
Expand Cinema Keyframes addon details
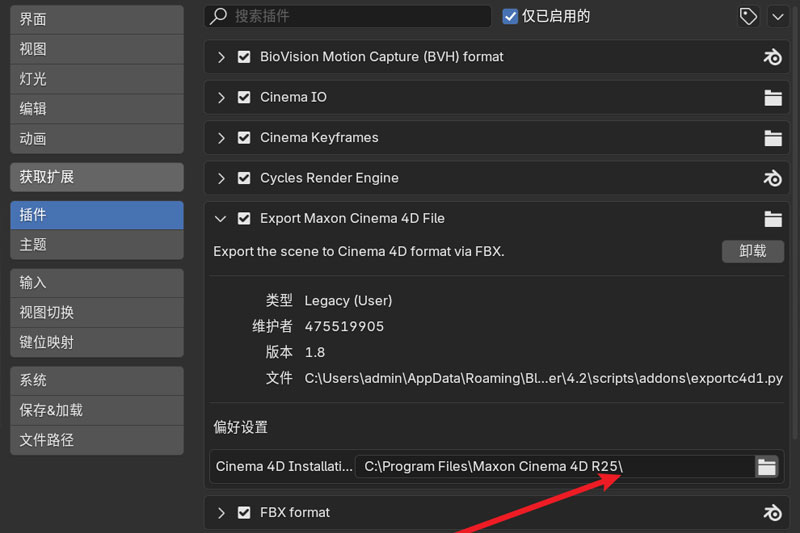[221, 138]
